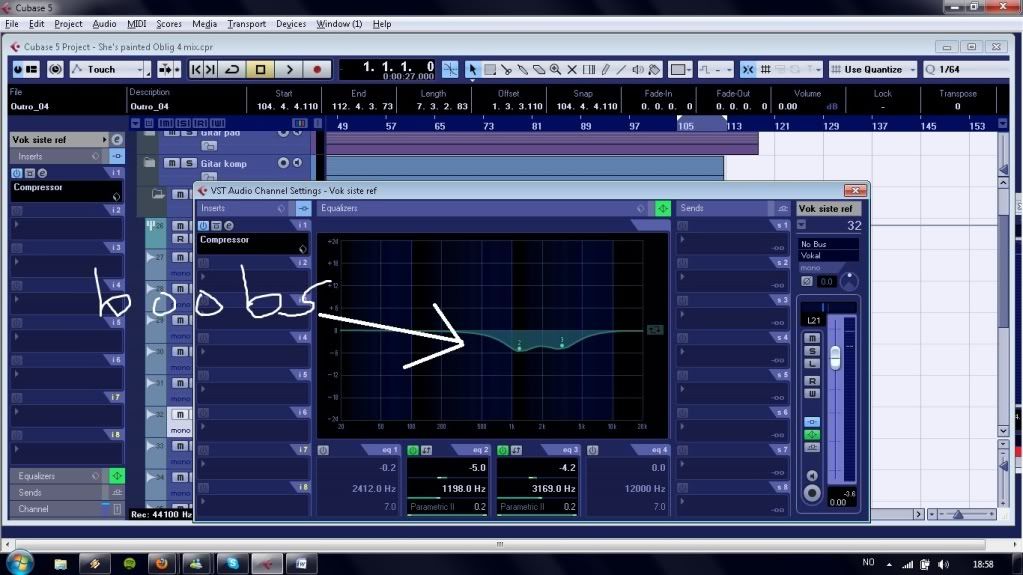Click the Compressor insert slot in channel settings

250,241
